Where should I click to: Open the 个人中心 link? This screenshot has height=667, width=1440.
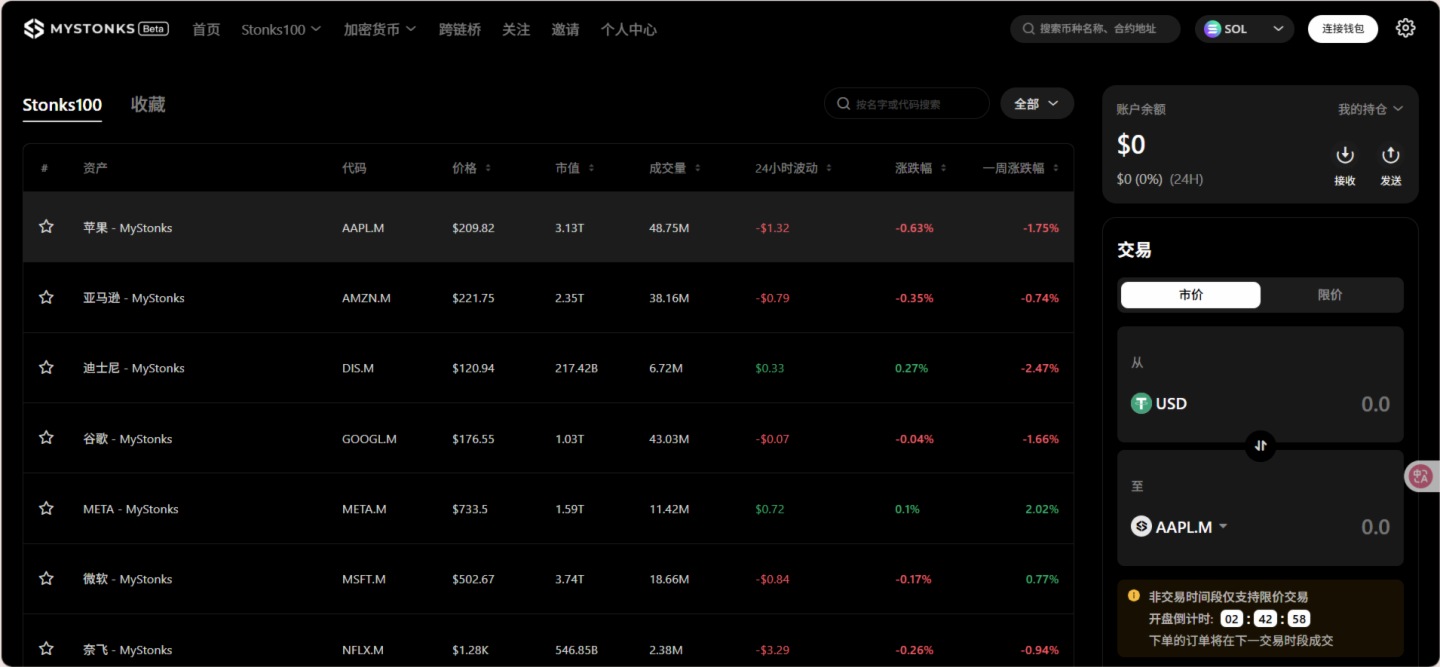coord(628,29)
